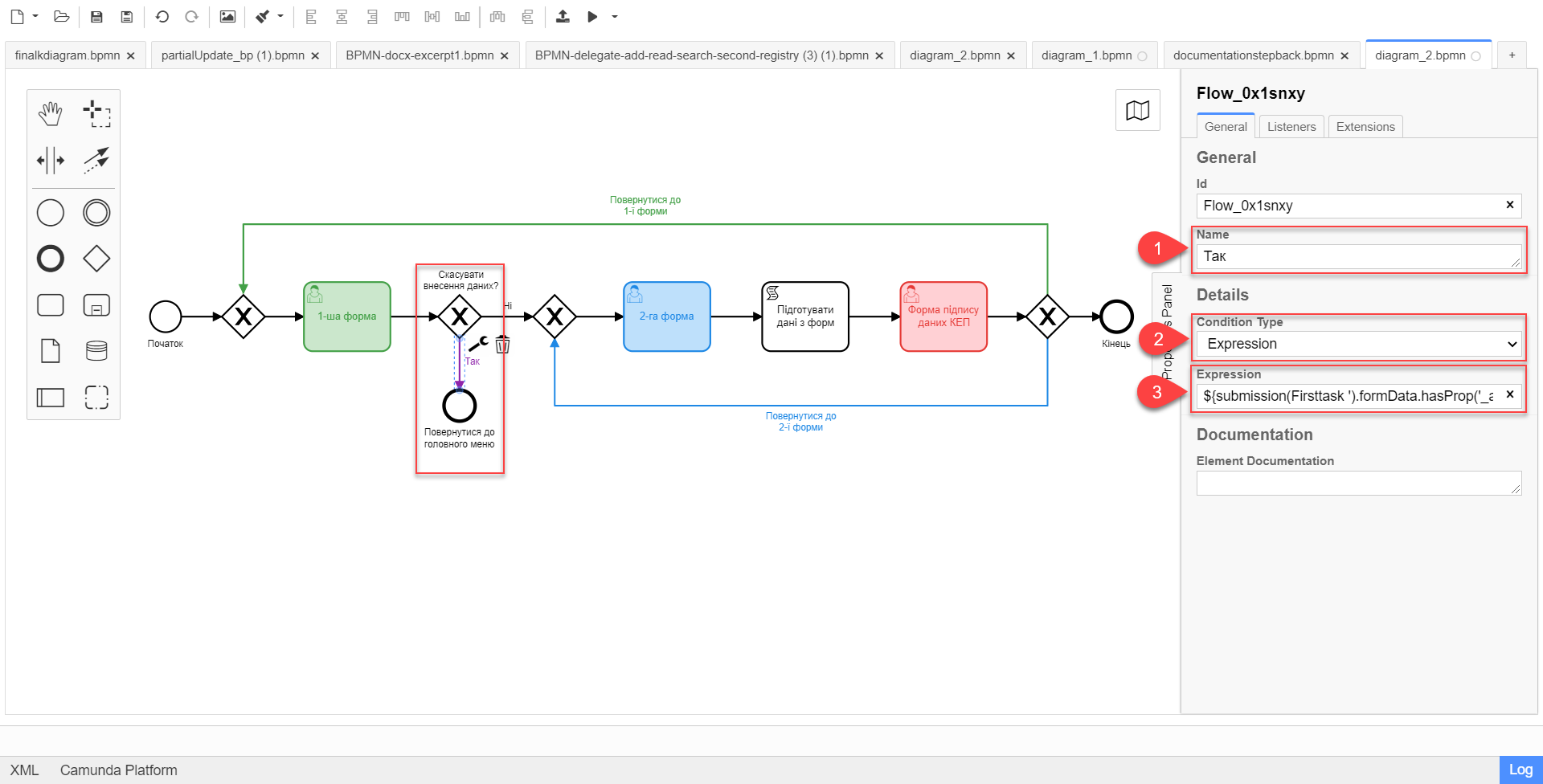Click the wrench icon to change element type
The image size is (1543, 784).
pos(478,344)
